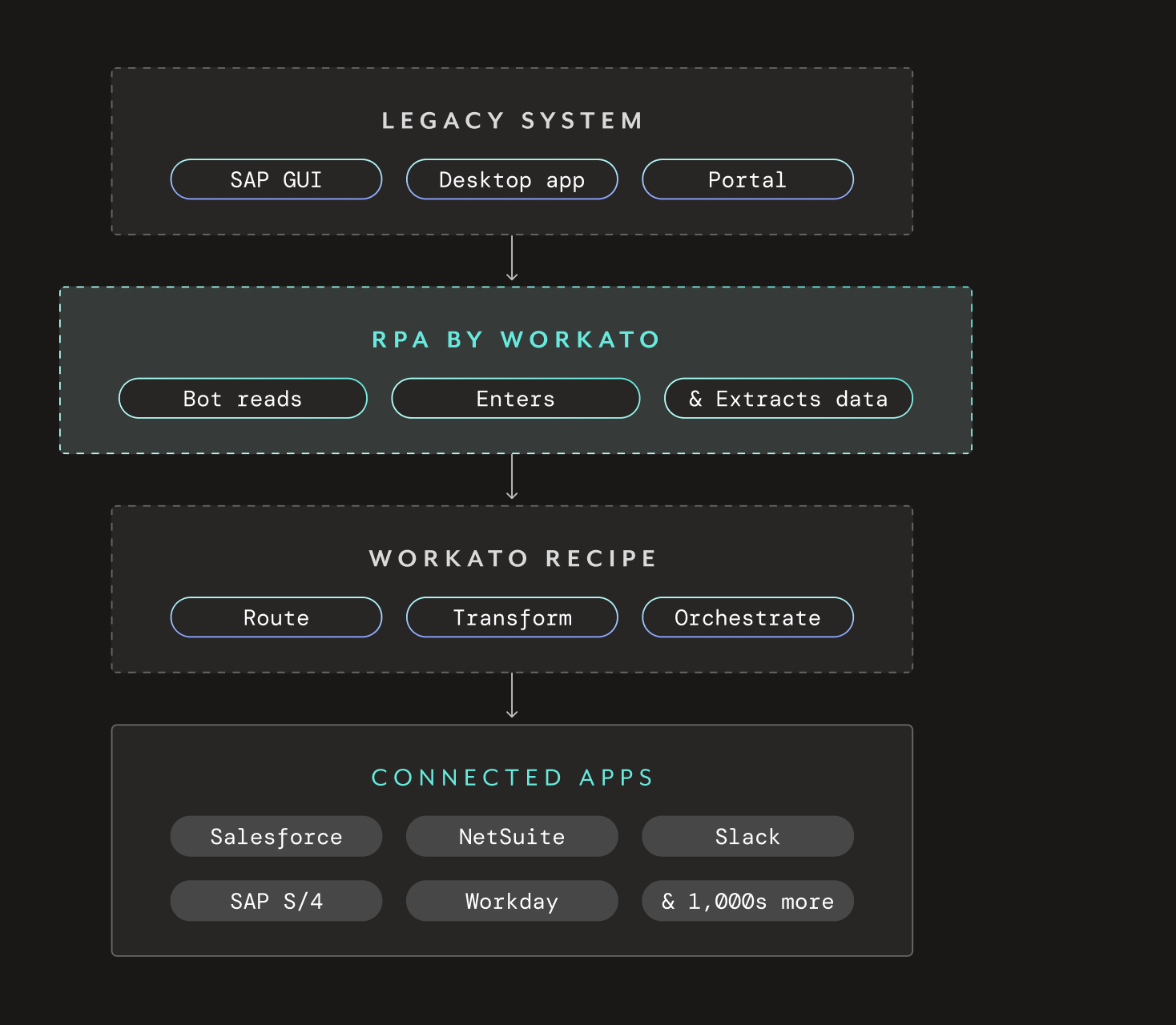
Task: Click the SAP S/4 chip
Action: pyautogui.click(x=276, y=901)
